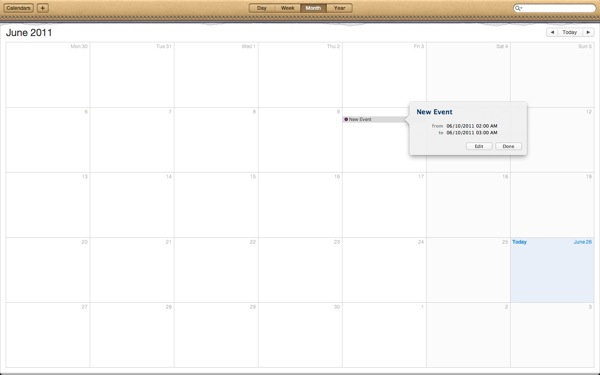Go to previous month with left arrow
The image size is (600, 375).
552,33
